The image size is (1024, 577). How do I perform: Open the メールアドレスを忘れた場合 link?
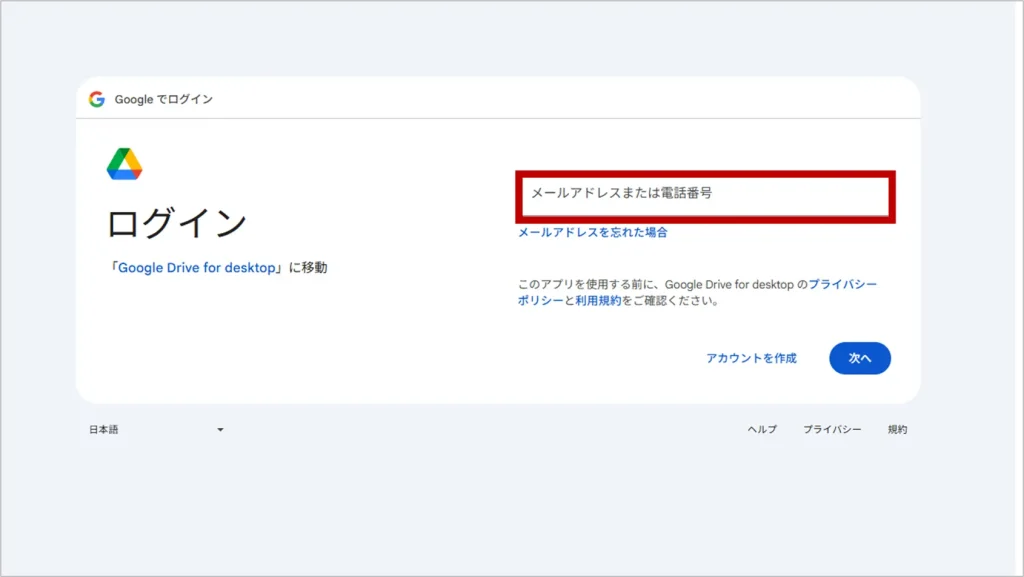pyautogui.click(x=592, y=232)
